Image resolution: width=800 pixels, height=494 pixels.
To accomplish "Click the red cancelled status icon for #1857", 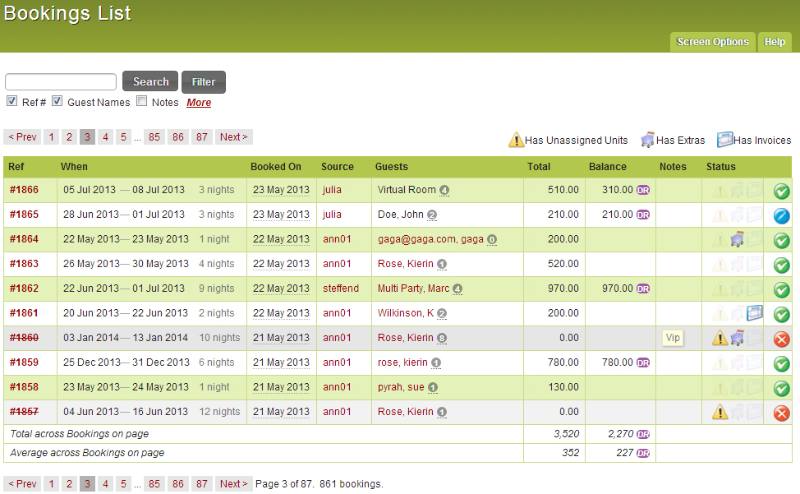I will point(781,413).
